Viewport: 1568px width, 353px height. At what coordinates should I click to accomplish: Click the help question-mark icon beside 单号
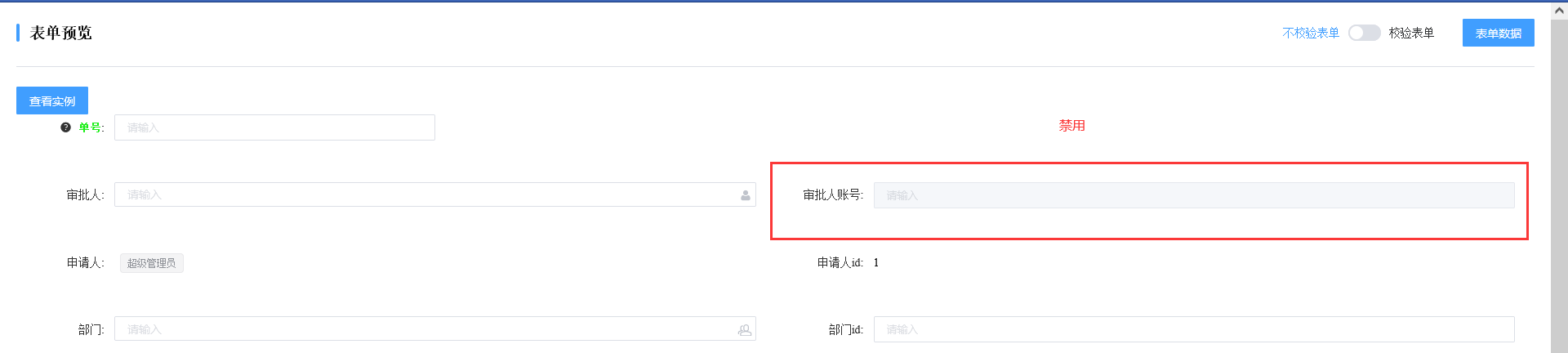tap(65, 127)
